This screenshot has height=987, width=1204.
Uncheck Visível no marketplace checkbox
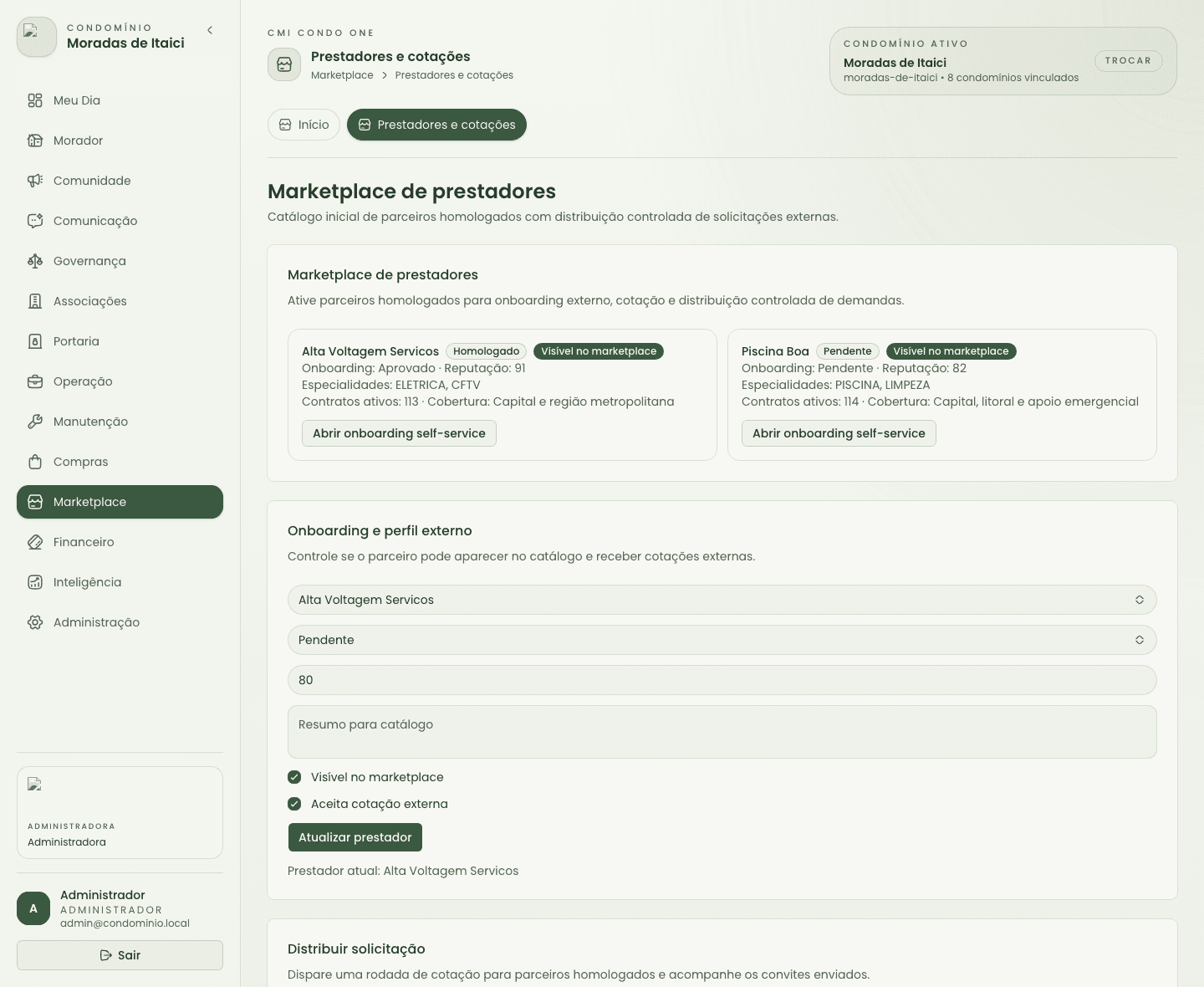[294, 777]
